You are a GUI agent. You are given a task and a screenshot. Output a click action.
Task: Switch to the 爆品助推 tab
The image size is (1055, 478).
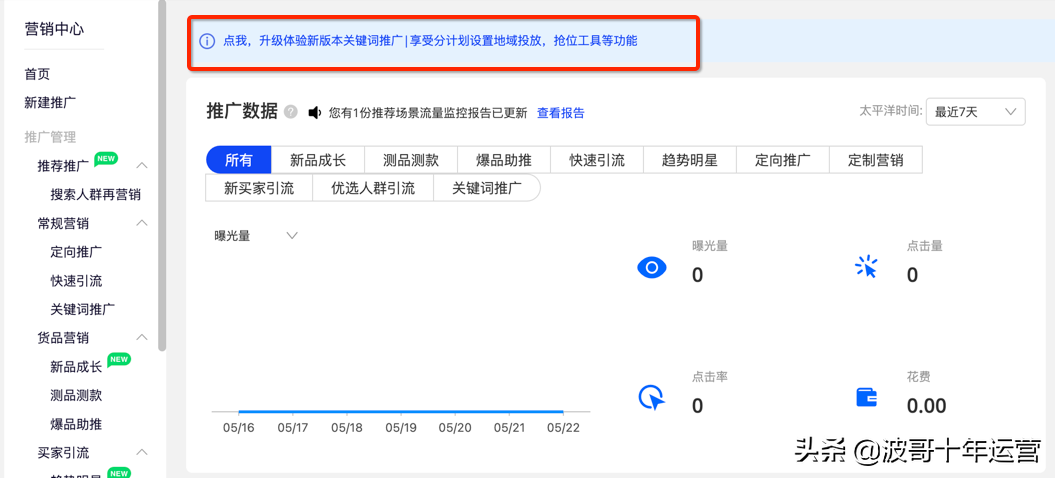click(503, 160)
